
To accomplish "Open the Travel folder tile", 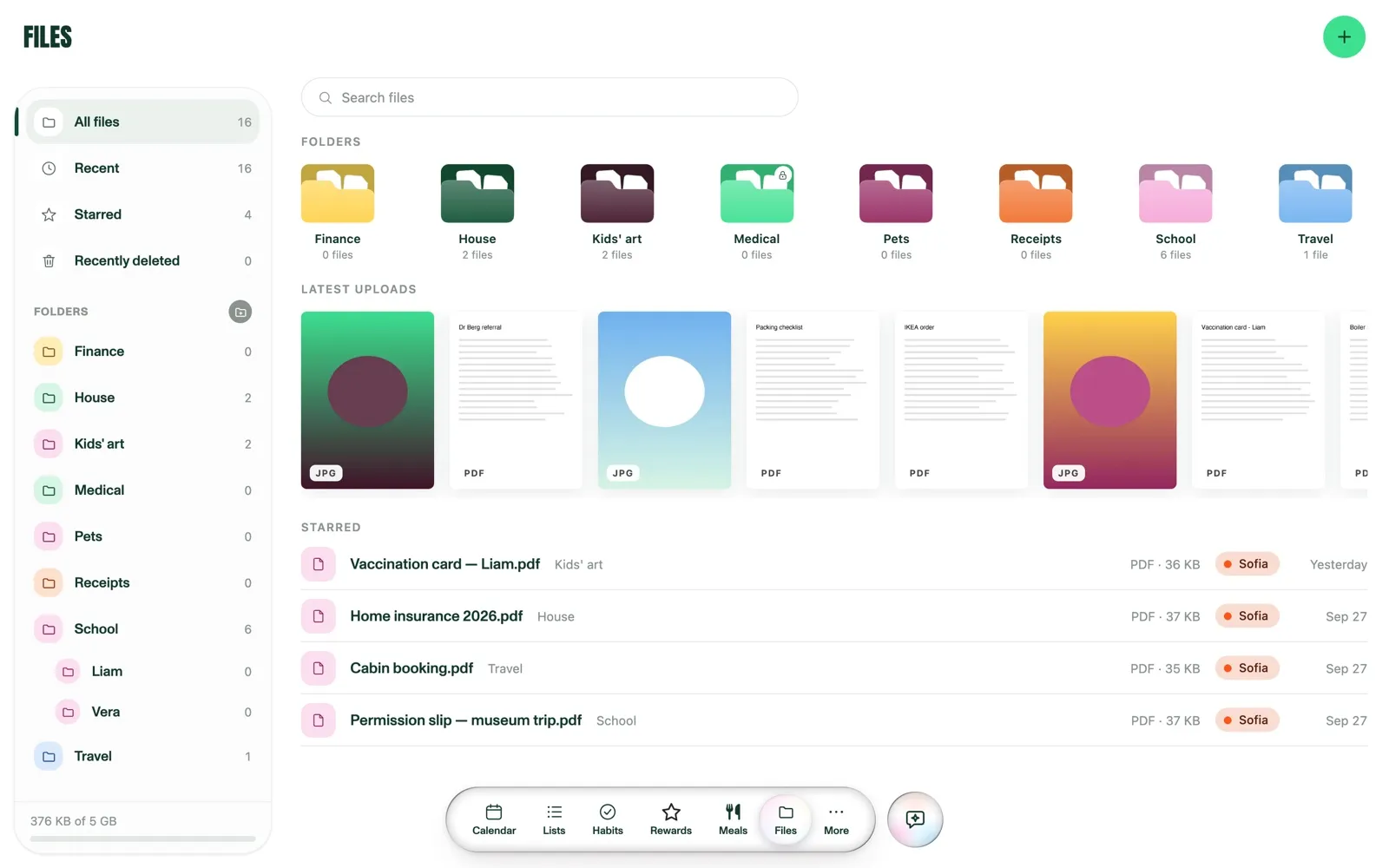I will (x=1315, y=213).
